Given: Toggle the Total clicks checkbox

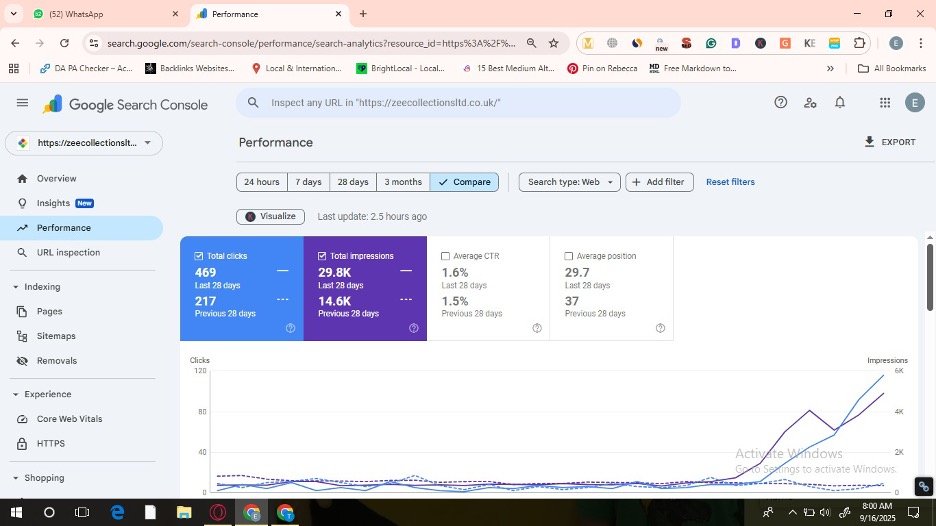Looking at the screenshot, I should [199, 256].
